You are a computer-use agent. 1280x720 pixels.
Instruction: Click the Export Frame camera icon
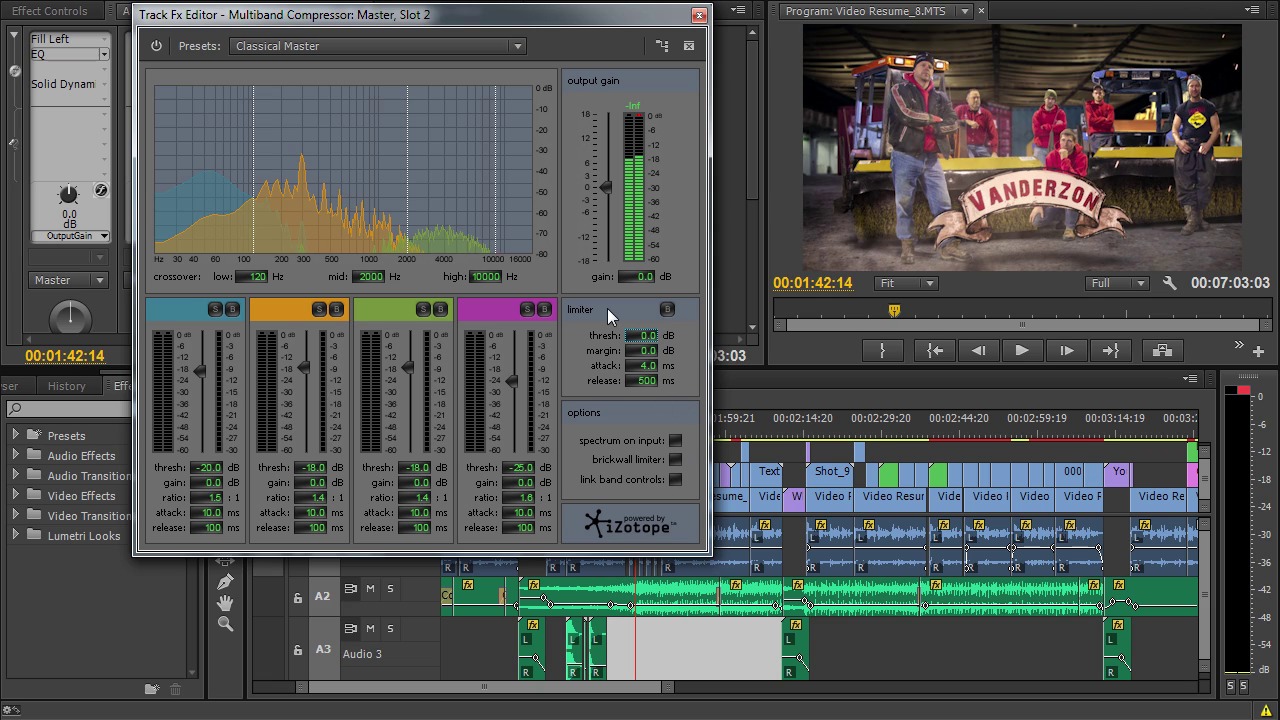pos(1162,351)
